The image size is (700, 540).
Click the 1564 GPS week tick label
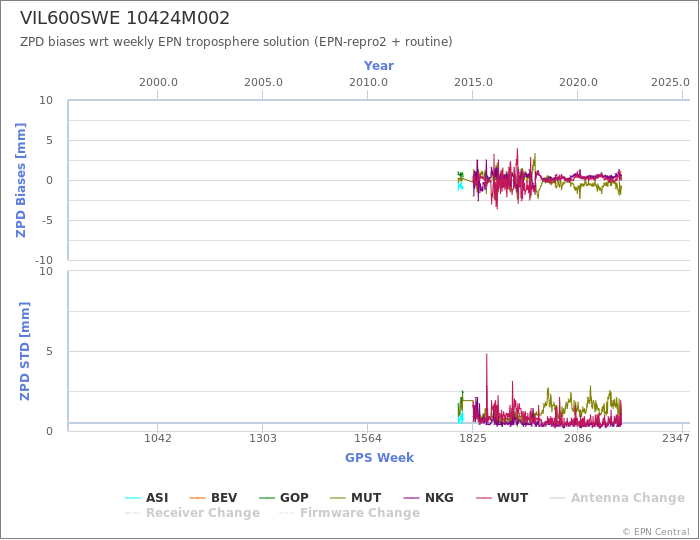pyautogui.click(x=368, y=439)
